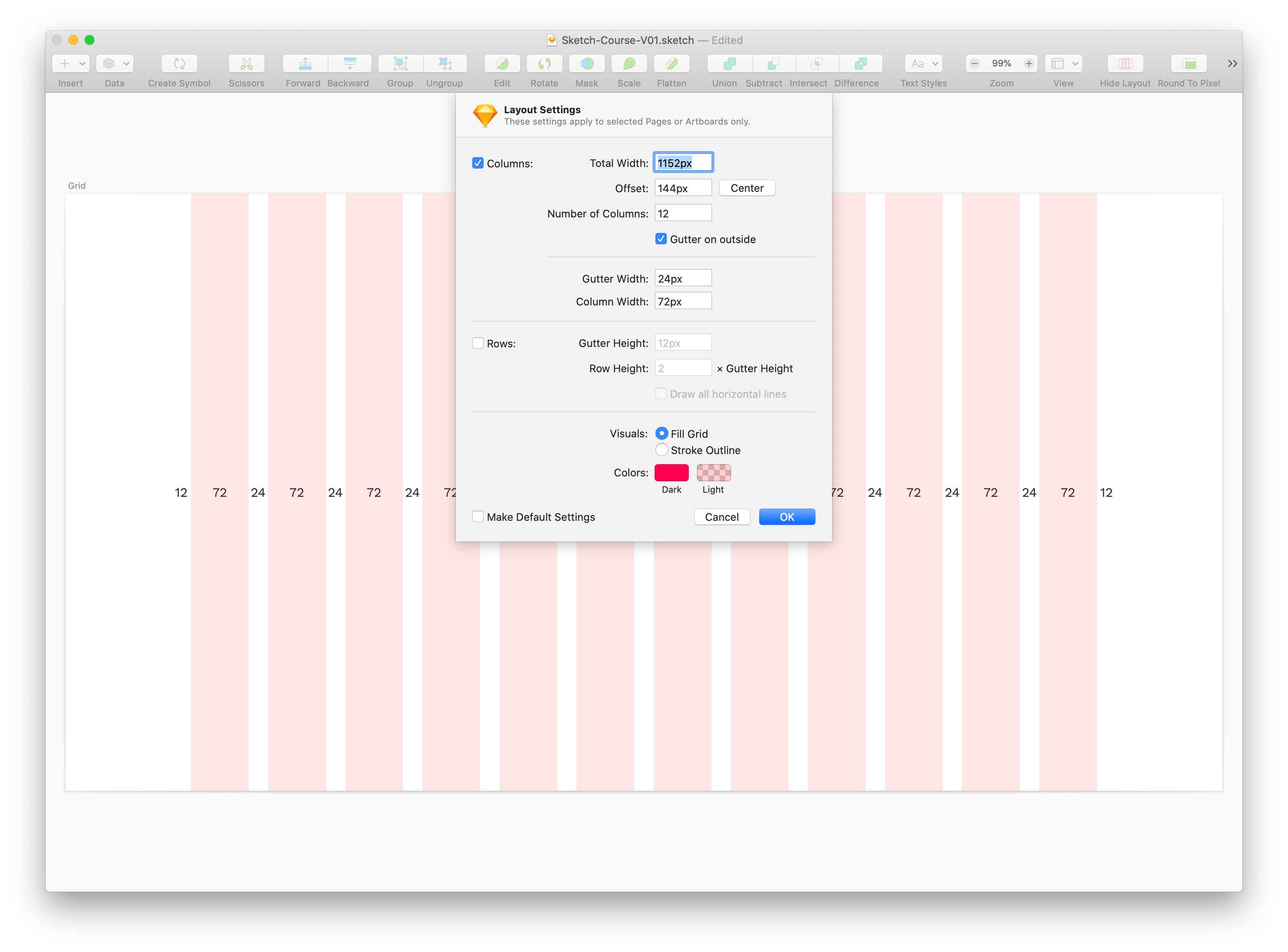Image resolution: width=1288 pixels, height=952 pixels.
Task: Click the Center offset button
Action: click(x=747, y=188)
